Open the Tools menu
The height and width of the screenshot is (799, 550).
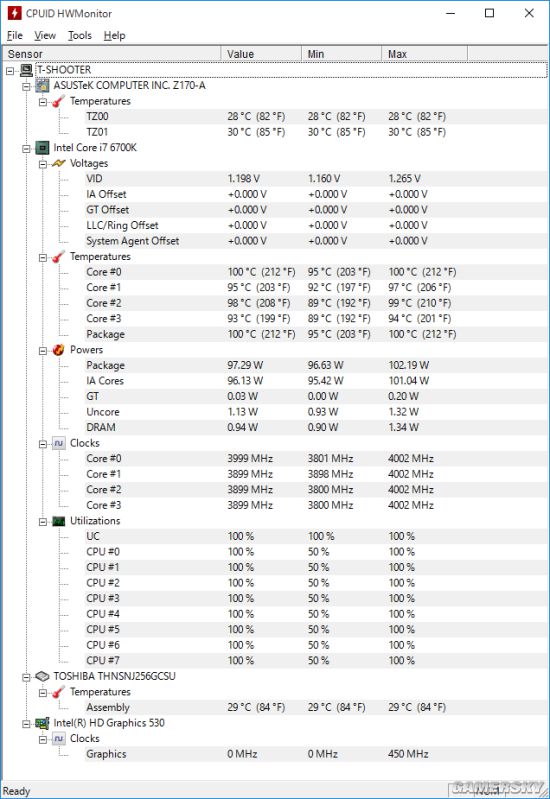click(80, 35)
